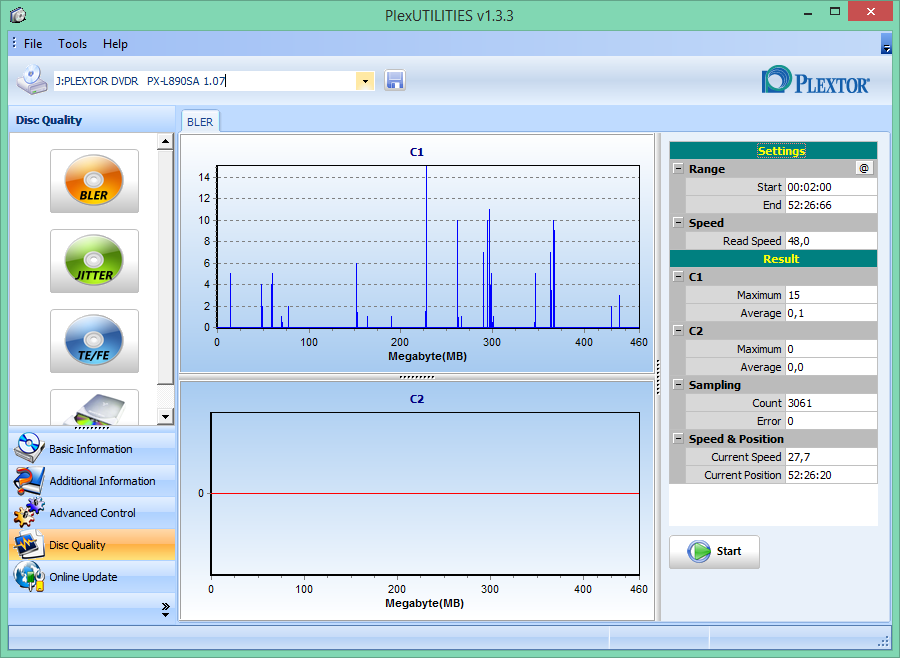Click the Advanced Control gears icon
Screen dimensions: 900x658
point(28,513)
